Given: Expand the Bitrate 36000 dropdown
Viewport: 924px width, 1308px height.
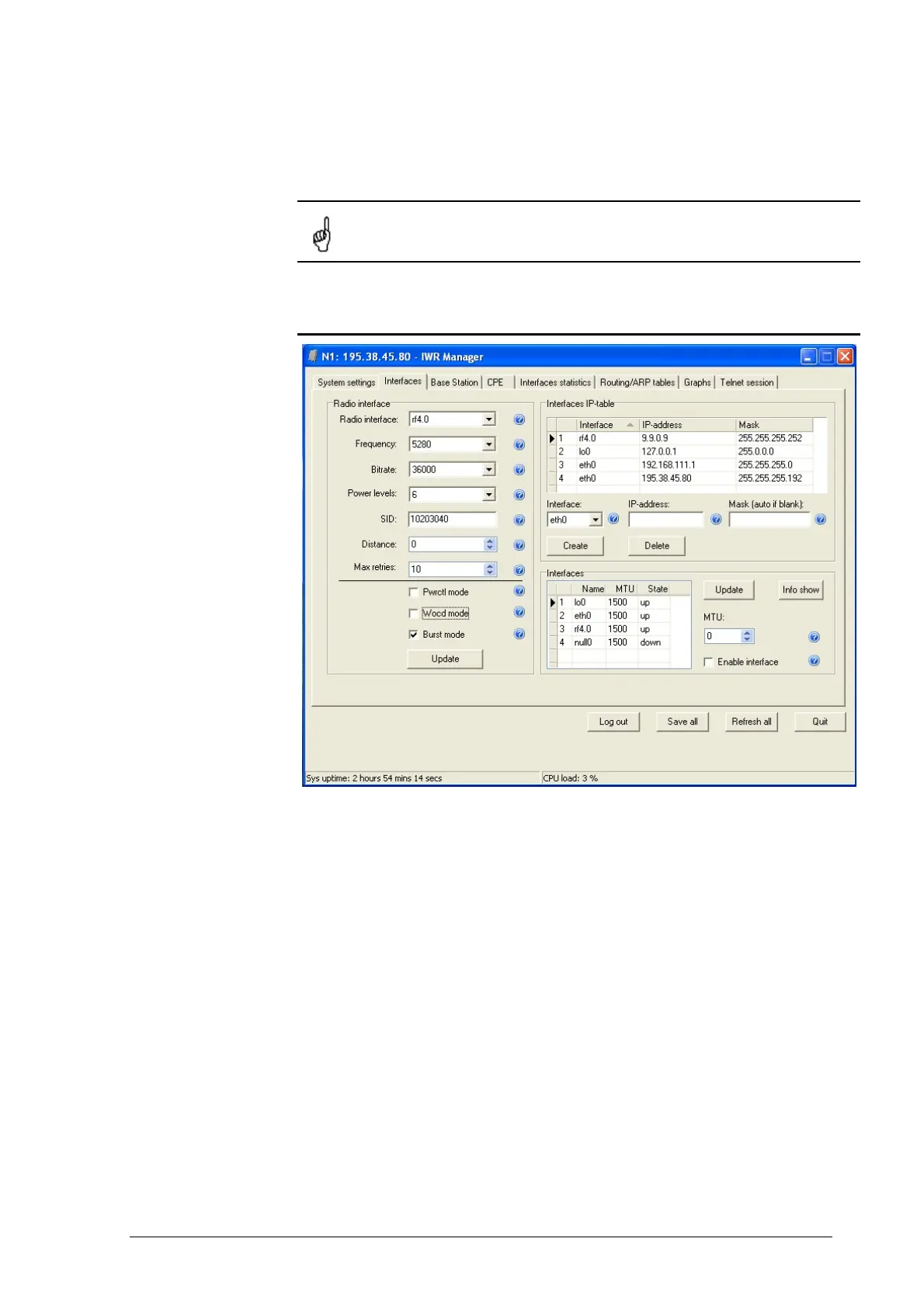Looking at the screenshot, I should 488,470.
